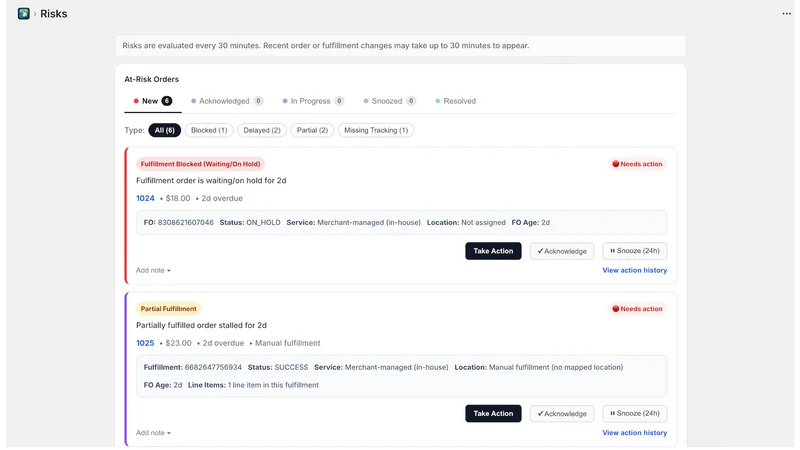Select the New tab
This screenshot has width=800, height=450.
click(153, 101)
